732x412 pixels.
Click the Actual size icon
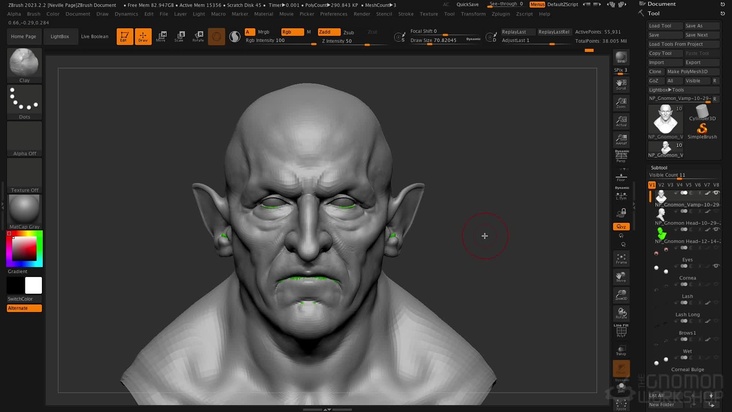[x=621, y=121]
